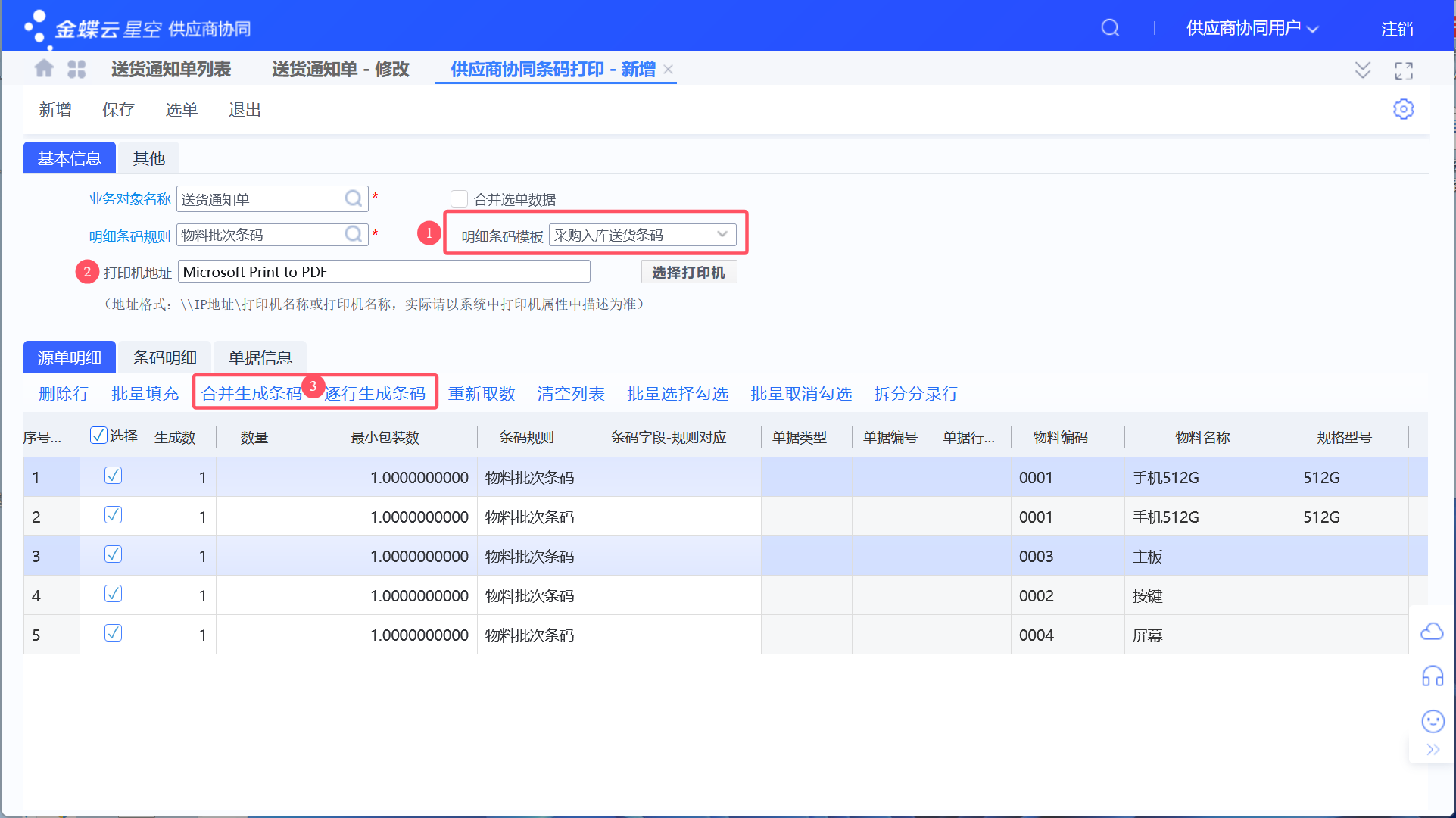The height and width of the screenshot is (818, 1456).
Task: Click 注销 to log out
Action: pos(1397,29)
